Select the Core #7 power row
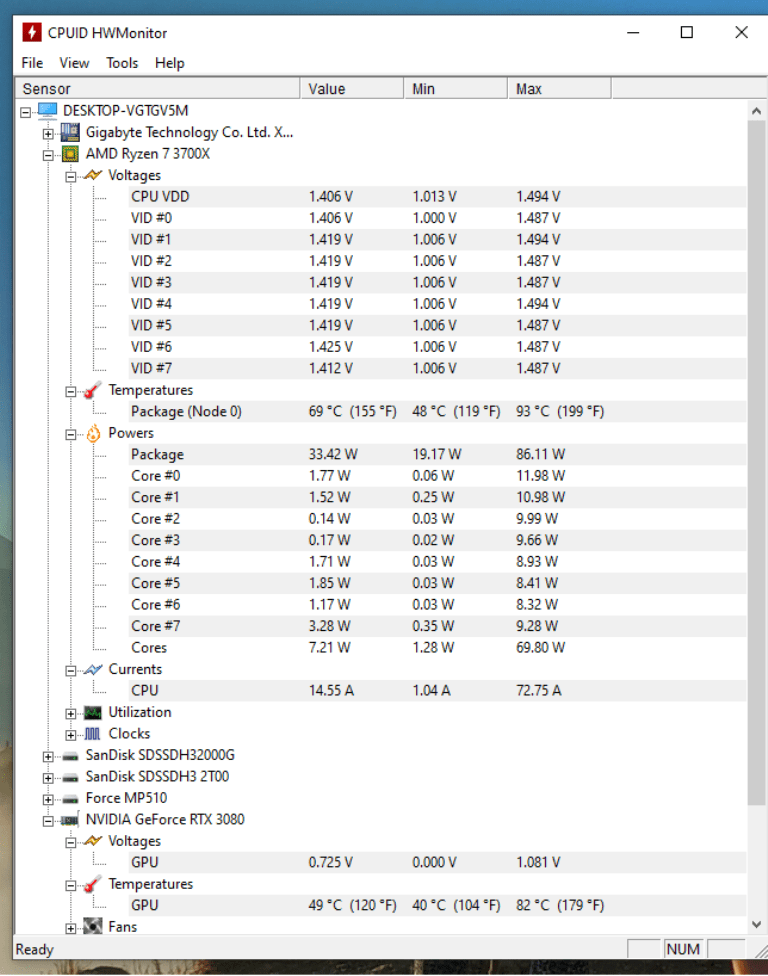This screenshot has width=768, height=976. 438,626
